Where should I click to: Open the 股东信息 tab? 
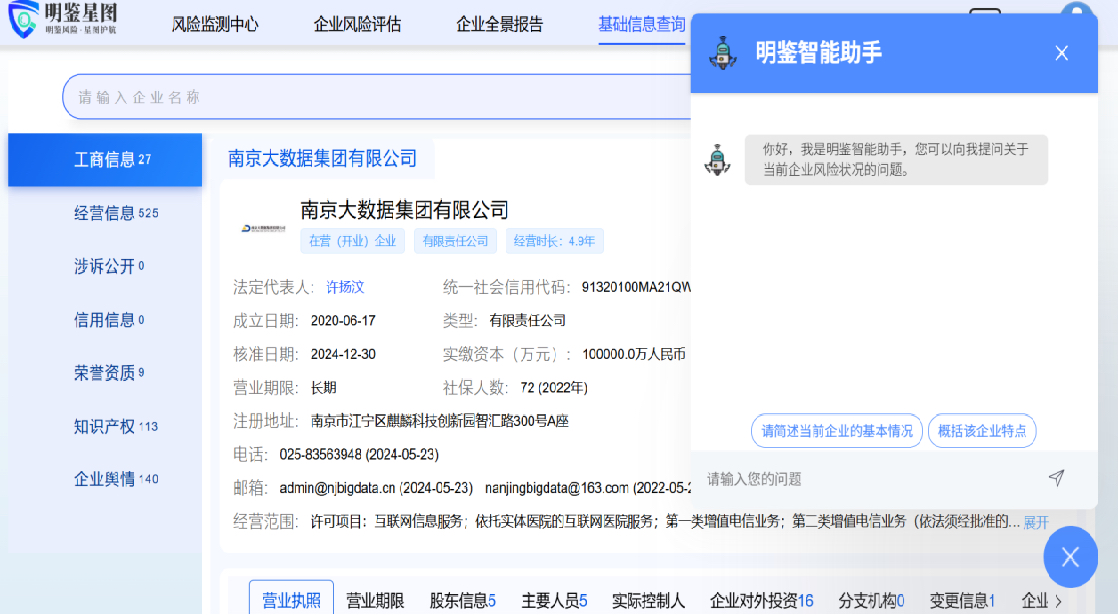(462, 601)
